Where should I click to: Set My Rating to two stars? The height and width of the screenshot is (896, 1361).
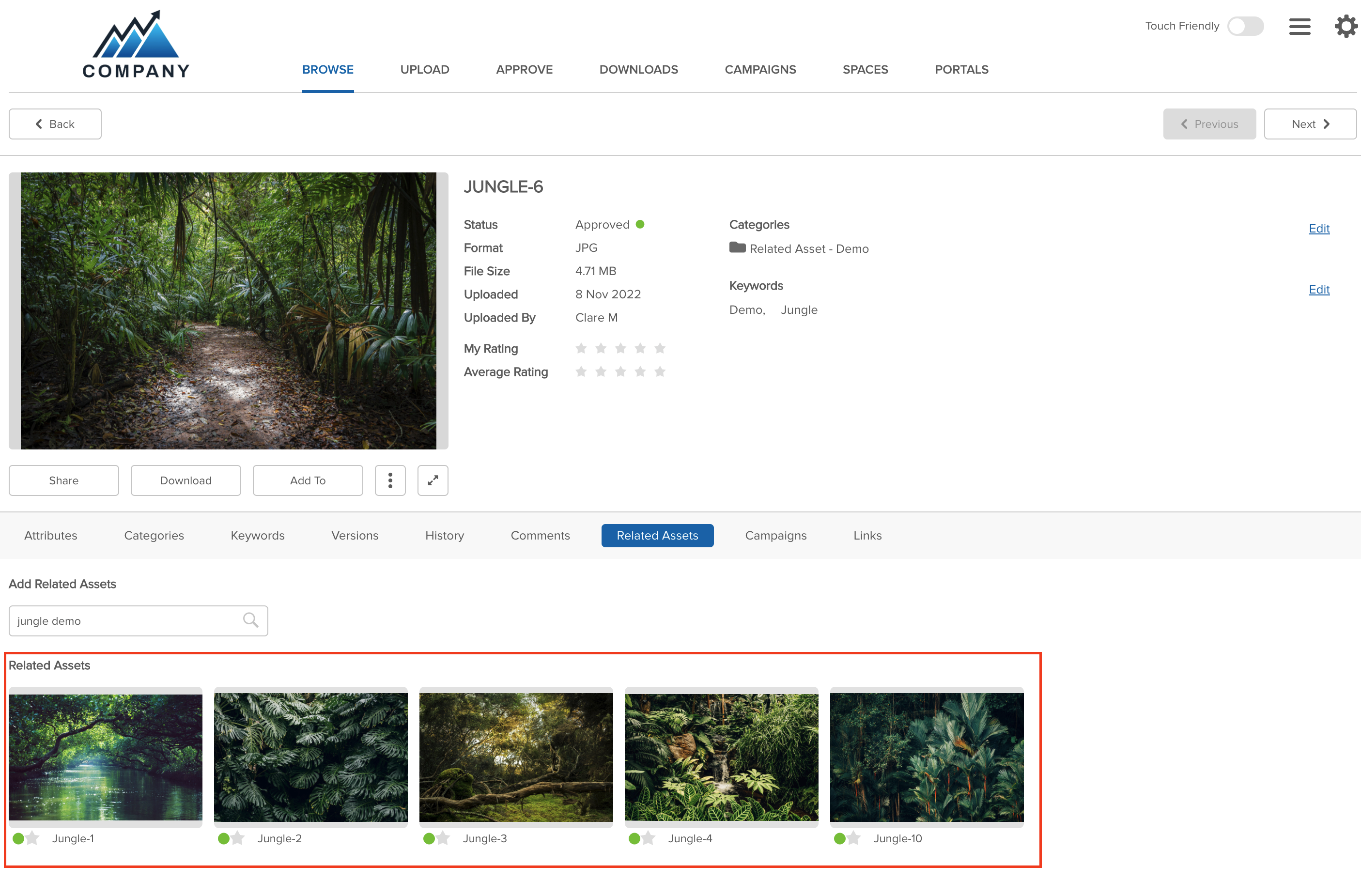(x=601, y=348)
